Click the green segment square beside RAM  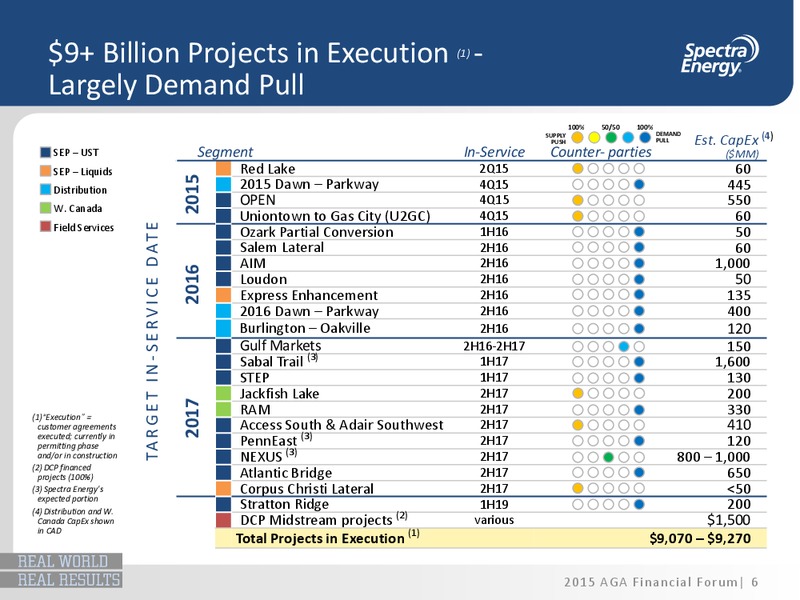[223, 409]
